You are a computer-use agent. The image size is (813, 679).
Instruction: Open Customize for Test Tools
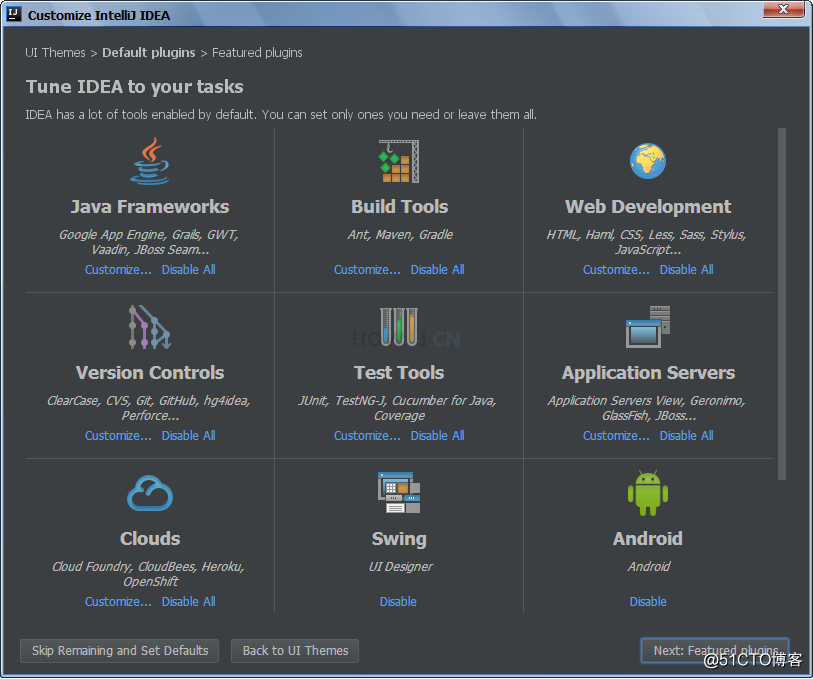[x=367, y=436]
